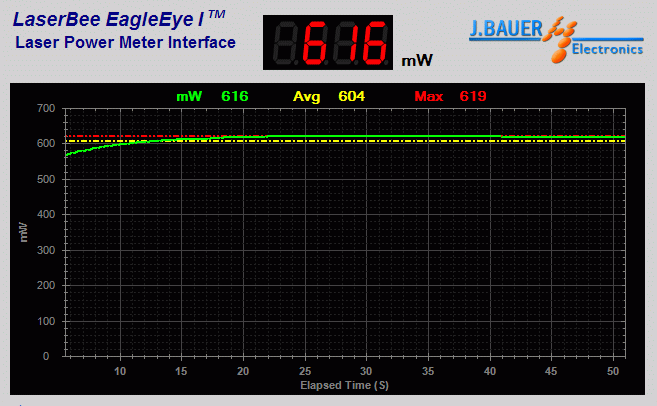Click the 500 y-axis tick label
657x406 pixels.
click(46, 179)
